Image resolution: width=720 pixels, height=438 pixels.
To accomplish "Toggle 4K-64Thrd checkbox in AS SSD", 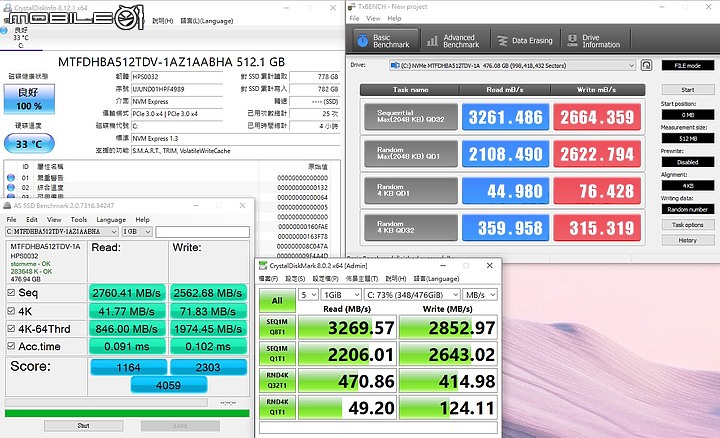I will tap(11, 328).
